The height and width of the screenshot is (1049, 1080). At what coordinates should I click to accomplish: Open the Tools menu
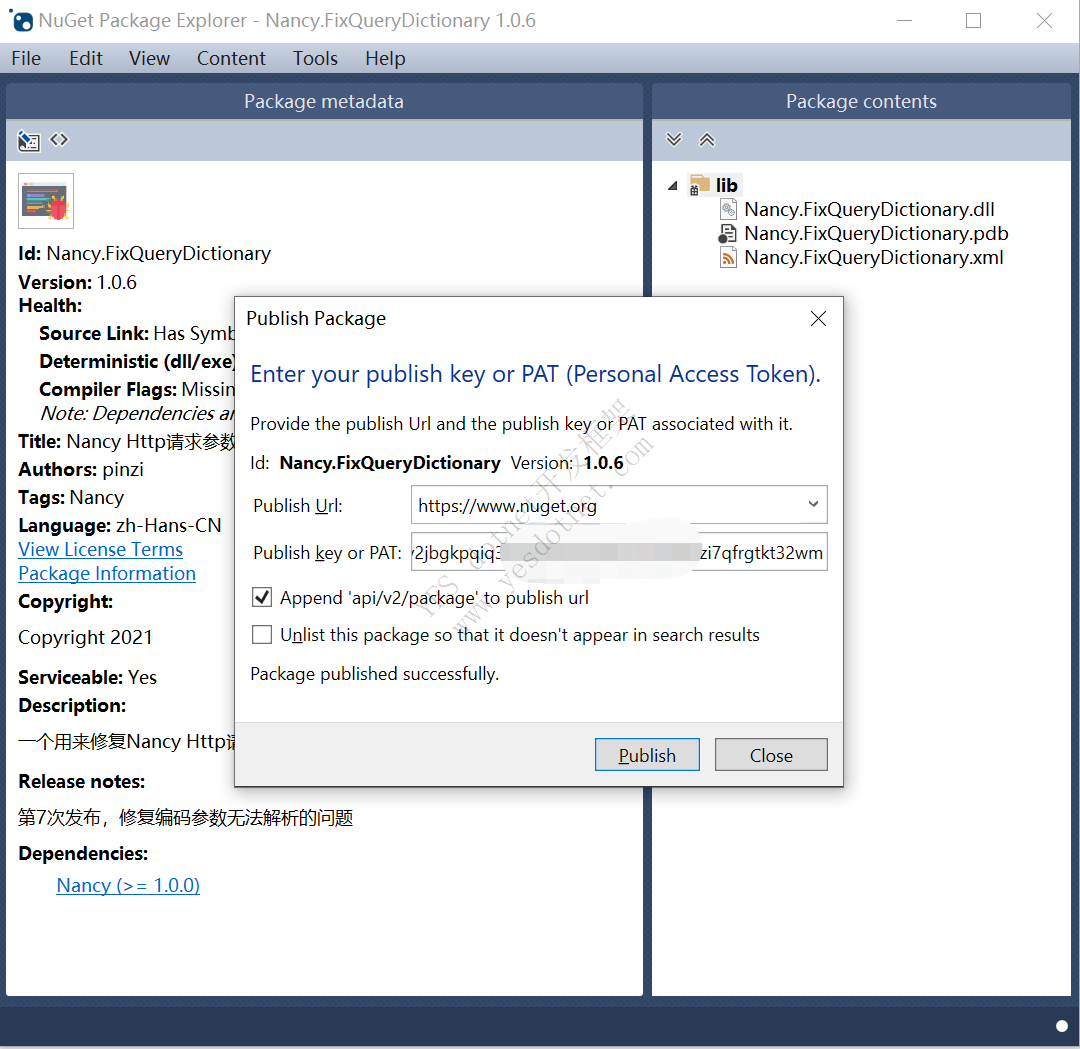click(315, 59)
